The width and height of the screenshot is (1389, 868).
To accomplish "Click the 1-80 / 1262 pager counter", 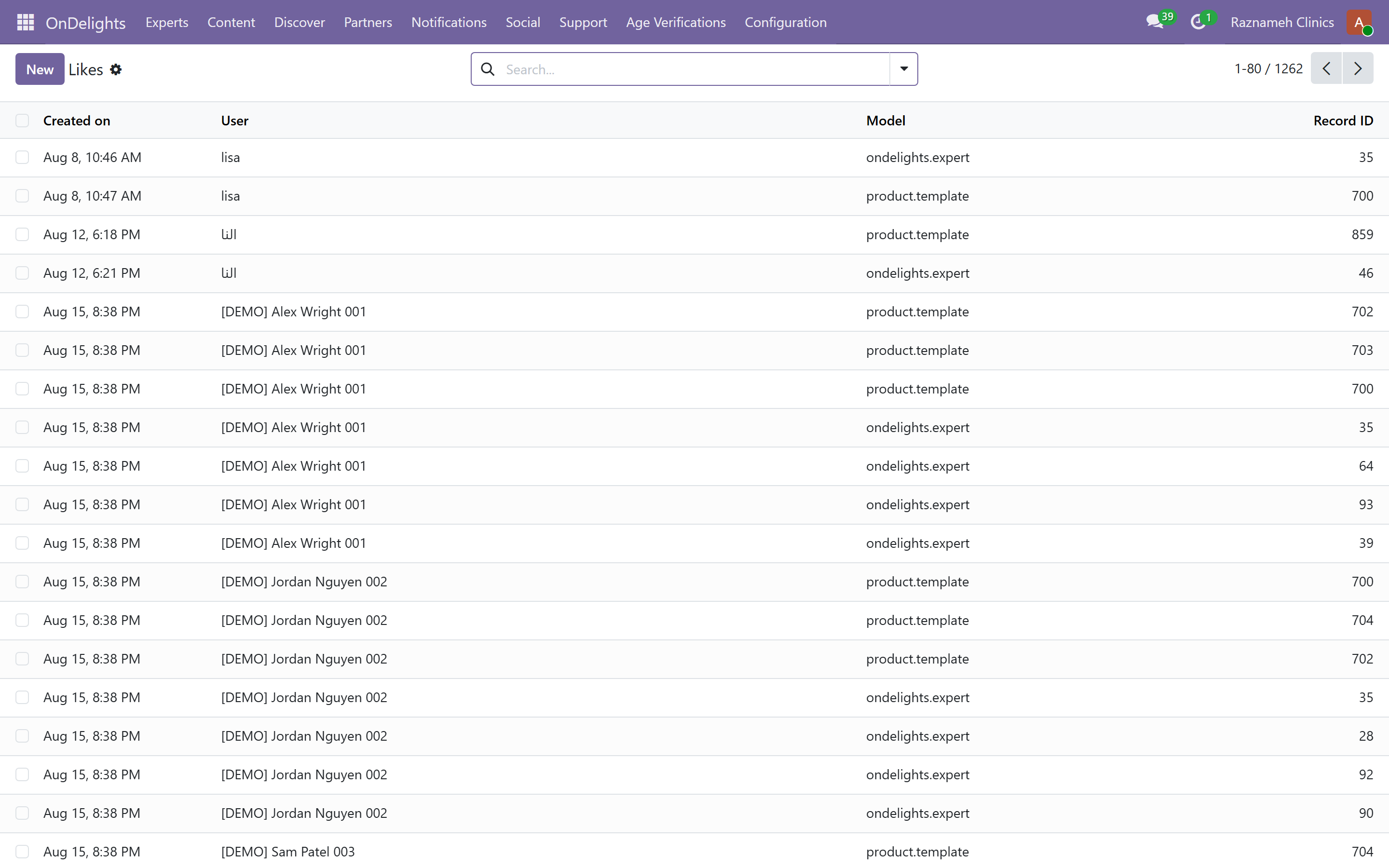I will coord(1268,69).
